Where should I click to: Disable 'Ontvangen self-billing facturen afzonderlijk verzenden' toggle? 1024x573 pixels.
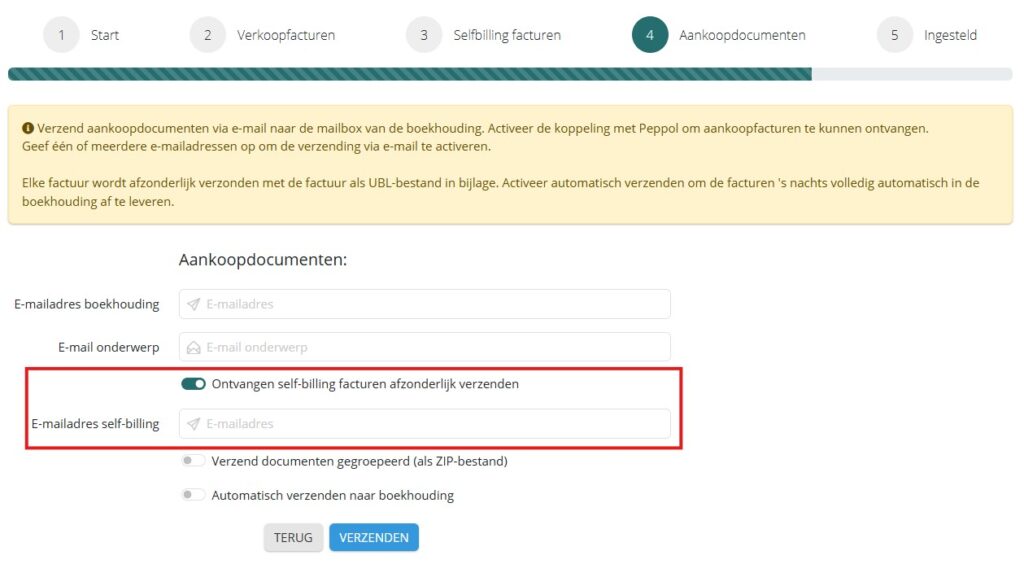193,384
